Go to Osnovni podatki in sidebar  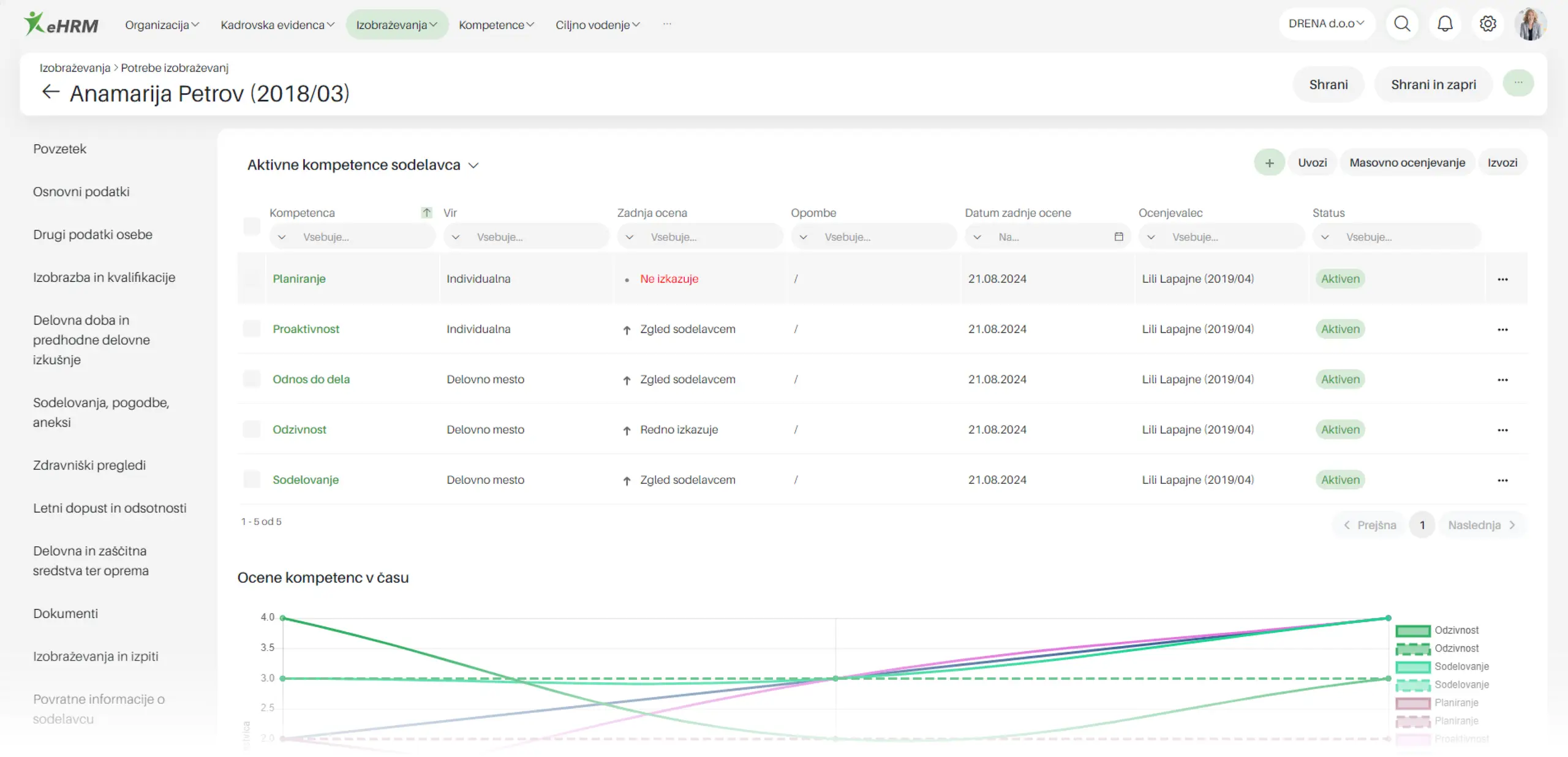click(81, 192)
